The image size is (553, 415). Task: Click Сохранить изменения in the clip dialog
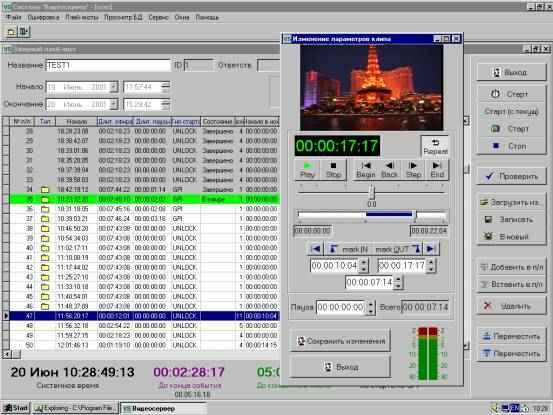[340, 341]
